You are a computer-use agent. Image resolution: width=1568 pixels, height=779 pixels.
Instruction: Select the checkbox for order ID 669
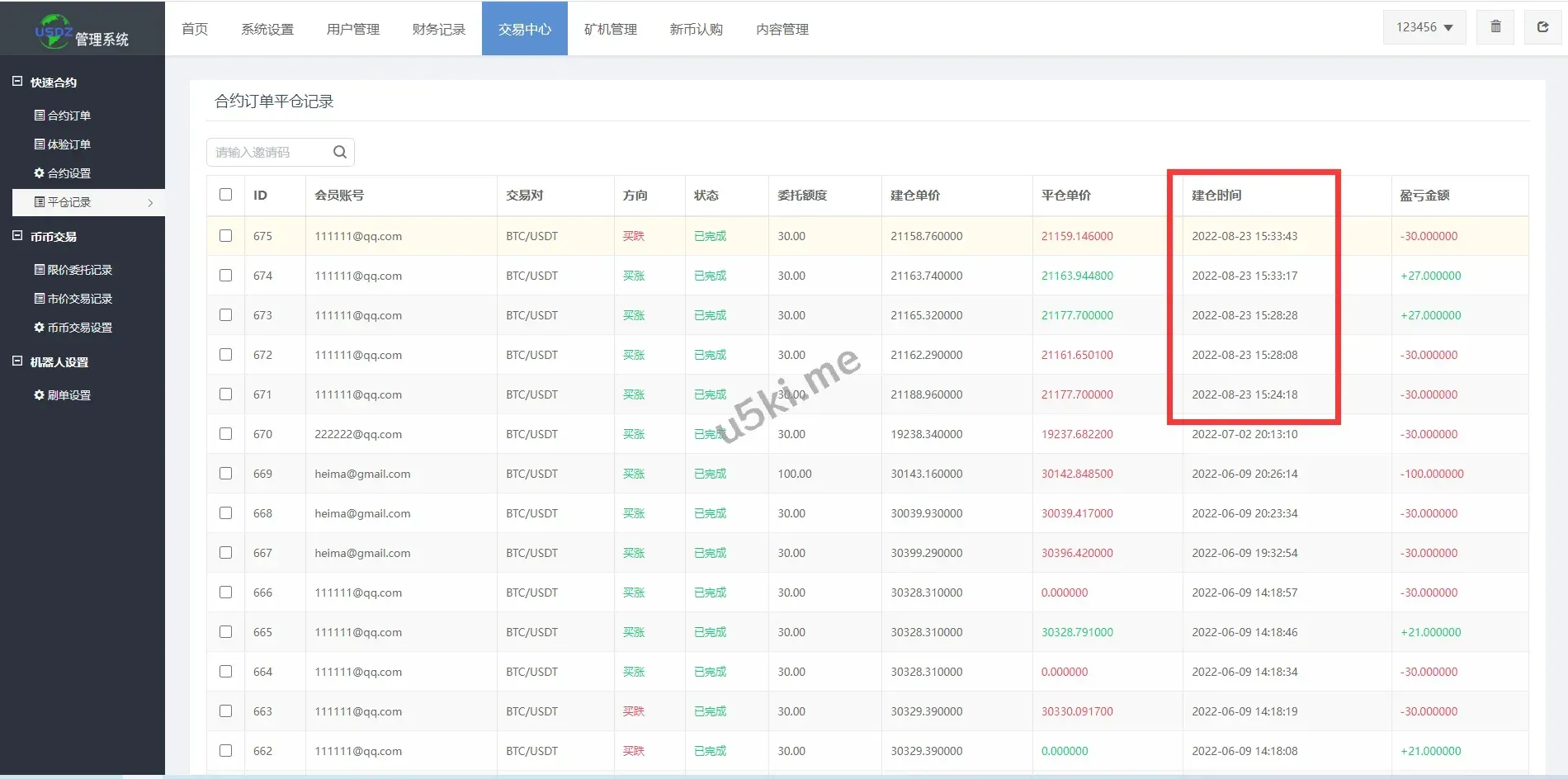point(225,474)
